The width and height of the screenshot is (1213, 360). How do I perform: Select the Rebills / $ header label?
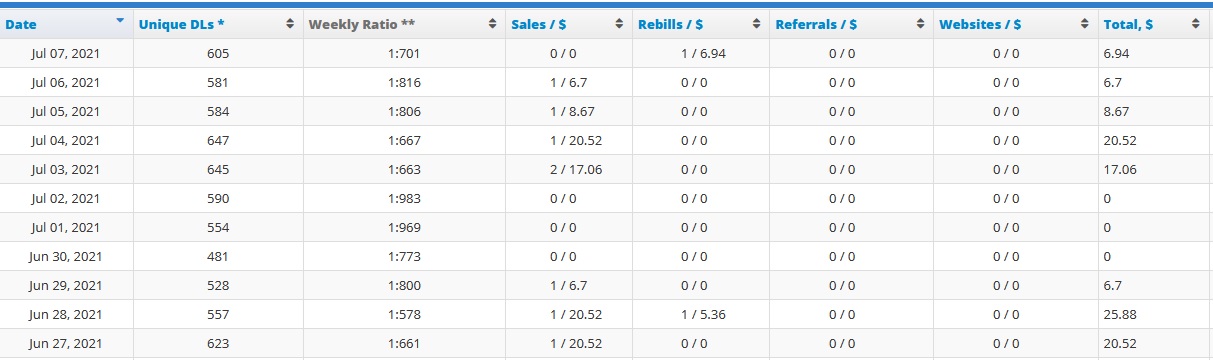670,24
